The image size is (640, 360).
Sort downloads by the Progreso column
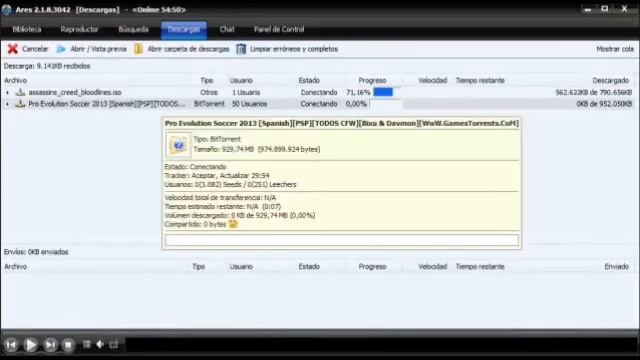[372, 81]
